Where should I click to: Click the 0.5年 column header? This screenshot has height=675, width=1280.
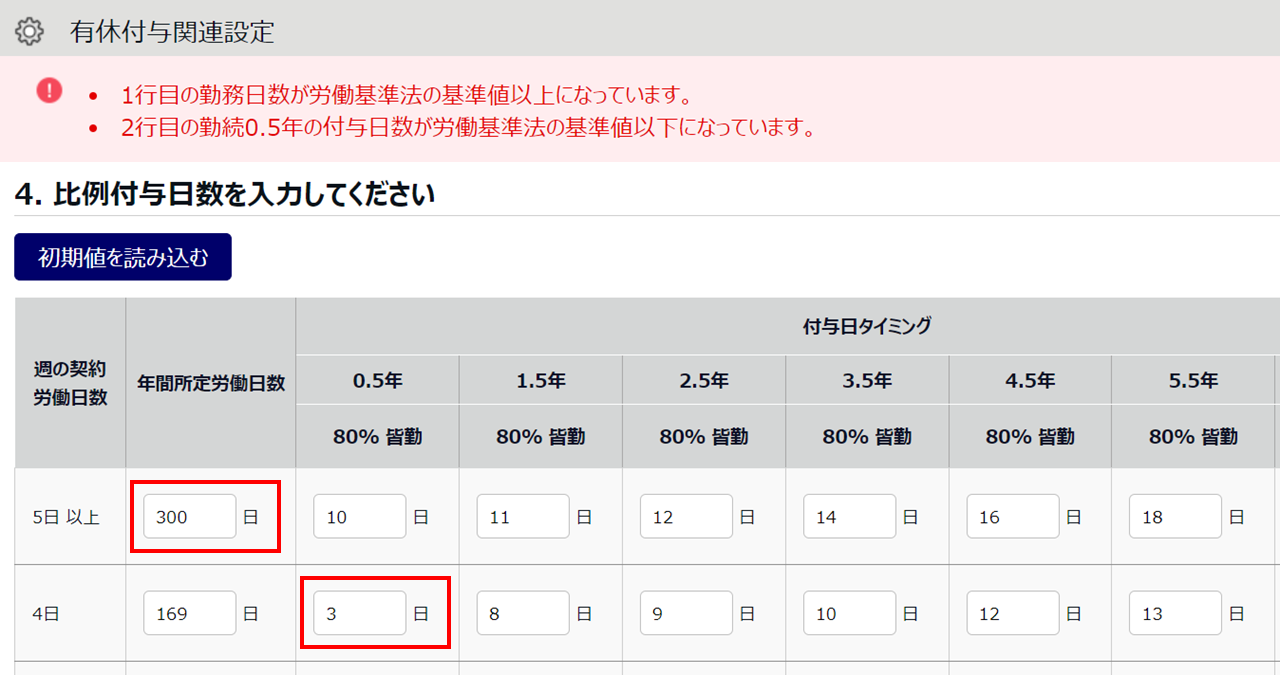coord(377,380)
